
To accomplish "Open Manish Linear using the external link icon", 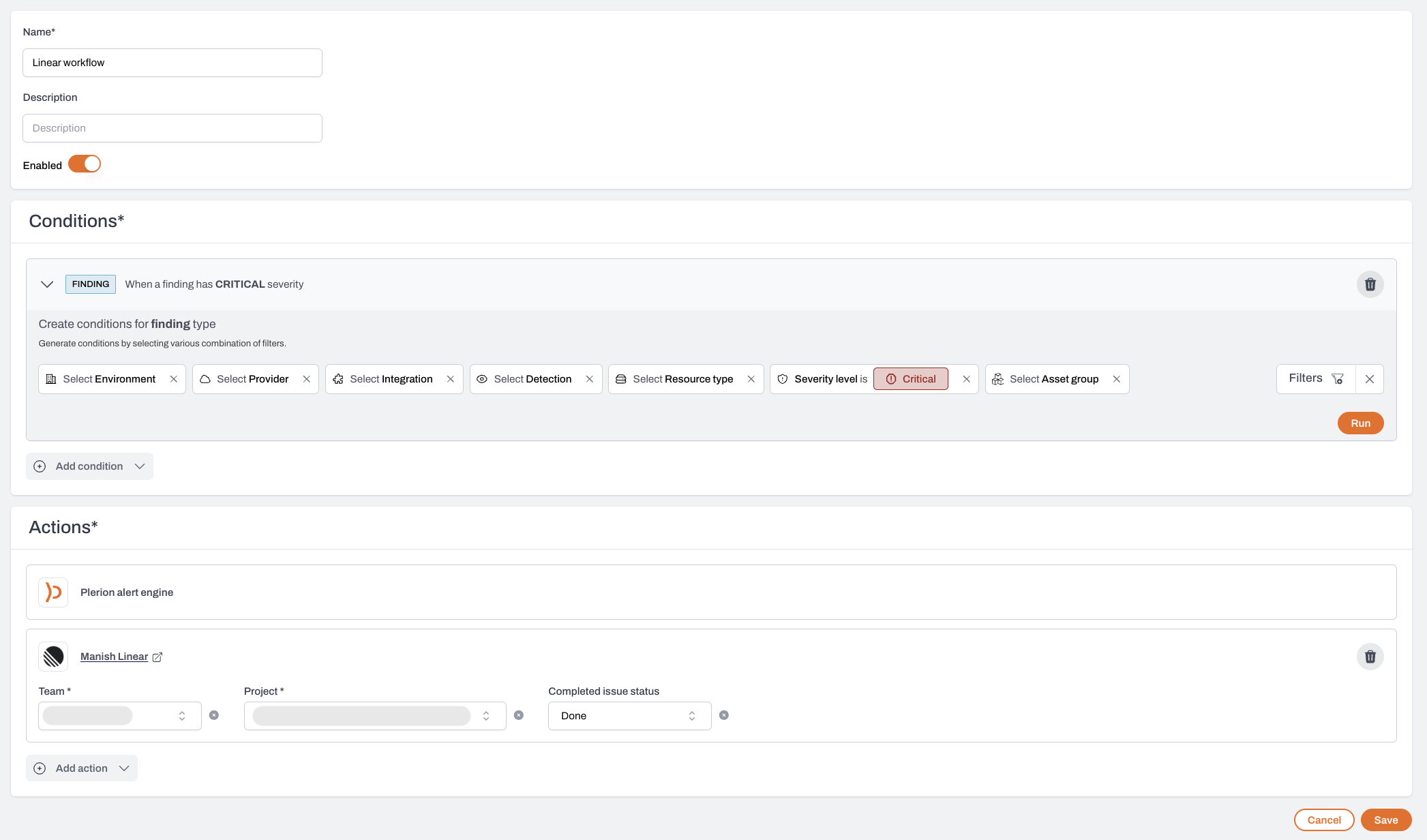I will tap(157, 657).
